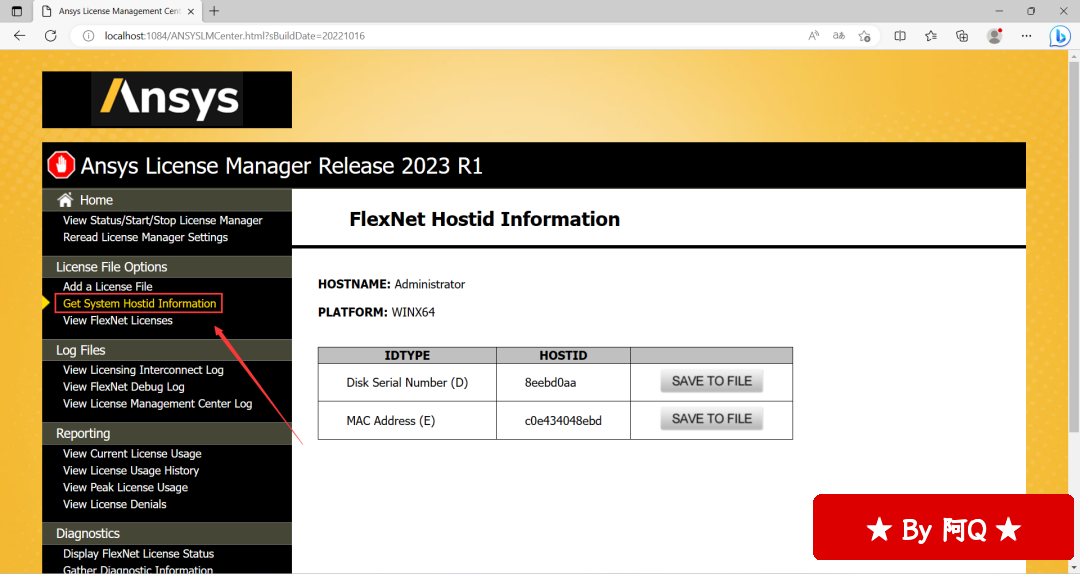Open Display FlexNet License Status
The height and width of the screenshot is (574, 1080).
[138, 554]
